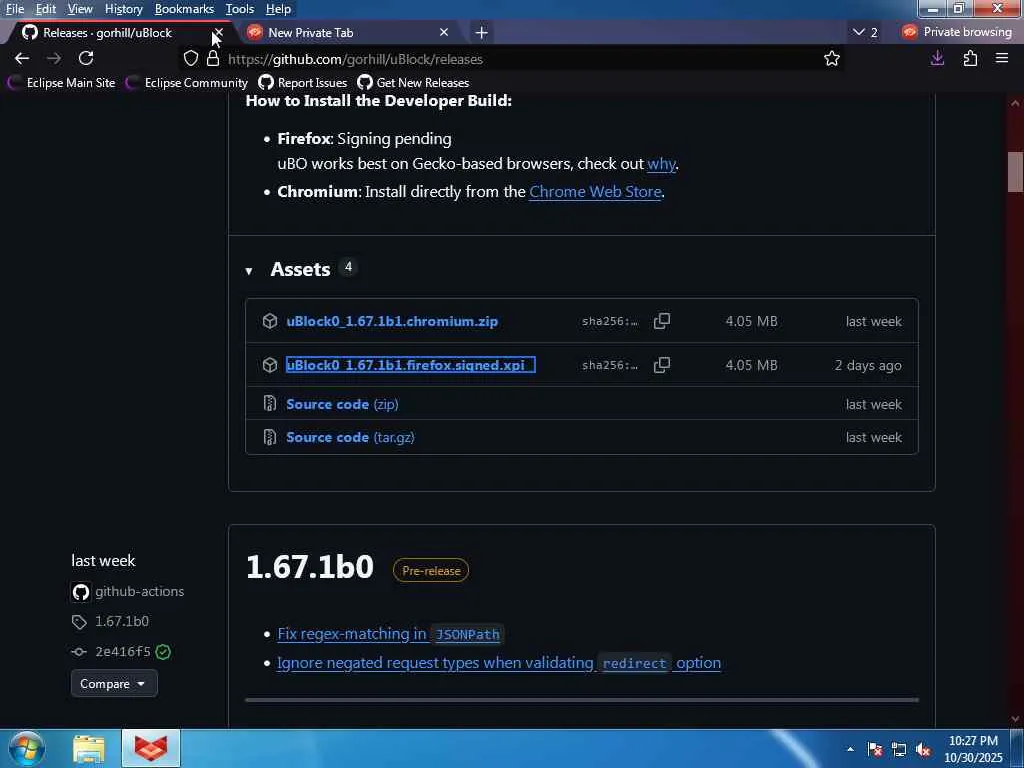Viewport: 1024px width, 768px height.
Task: Click the muted volume tray icon
Action: point(923,750)
